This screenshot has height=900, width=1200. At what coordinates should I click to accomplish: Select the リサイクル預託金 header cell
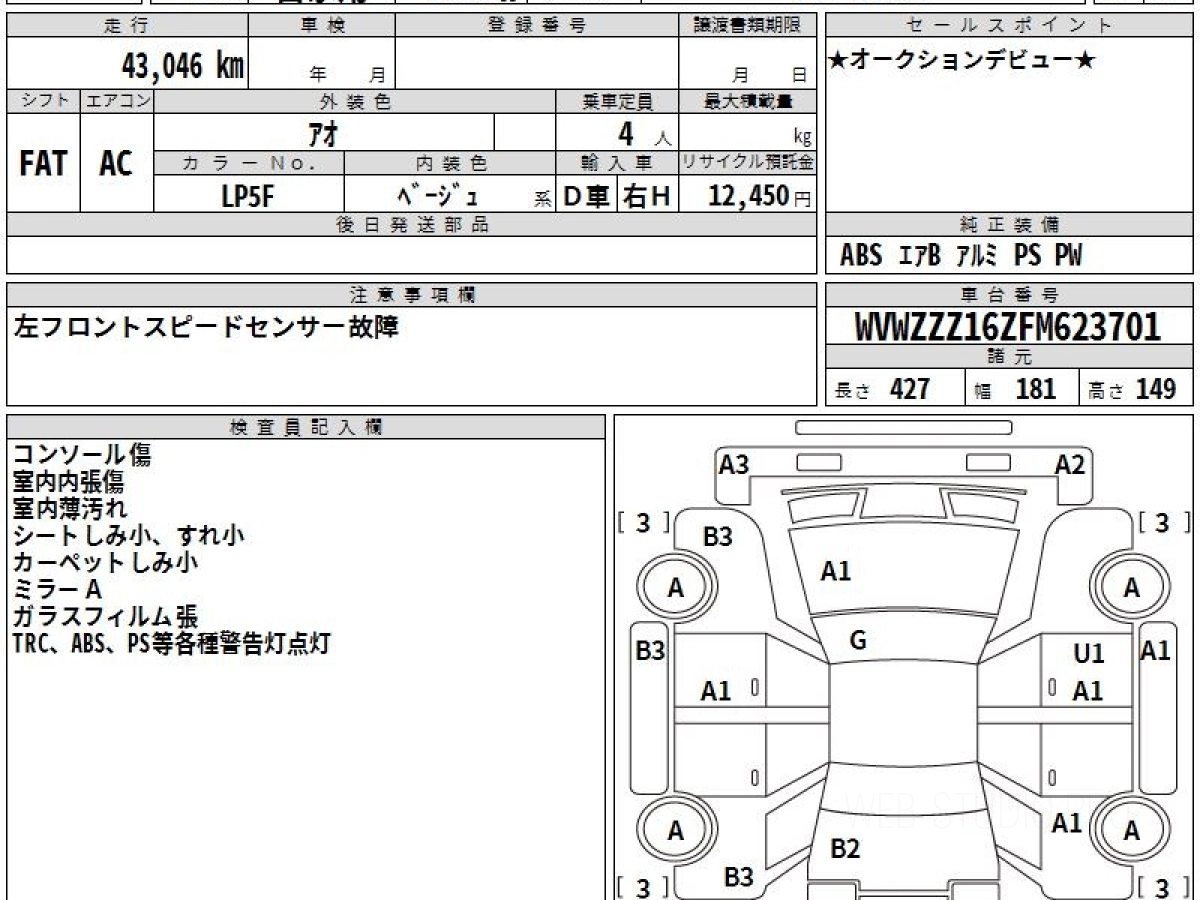[747, 163]
